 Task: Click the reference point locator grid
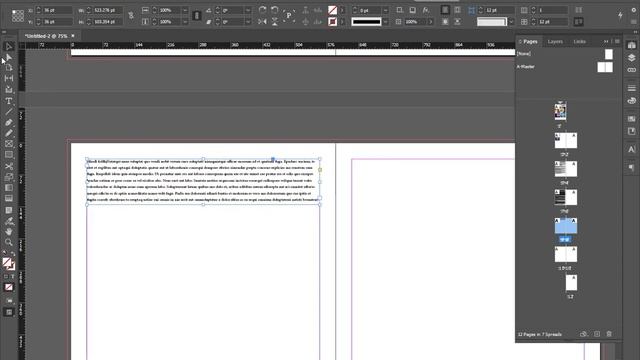(18, 16)
